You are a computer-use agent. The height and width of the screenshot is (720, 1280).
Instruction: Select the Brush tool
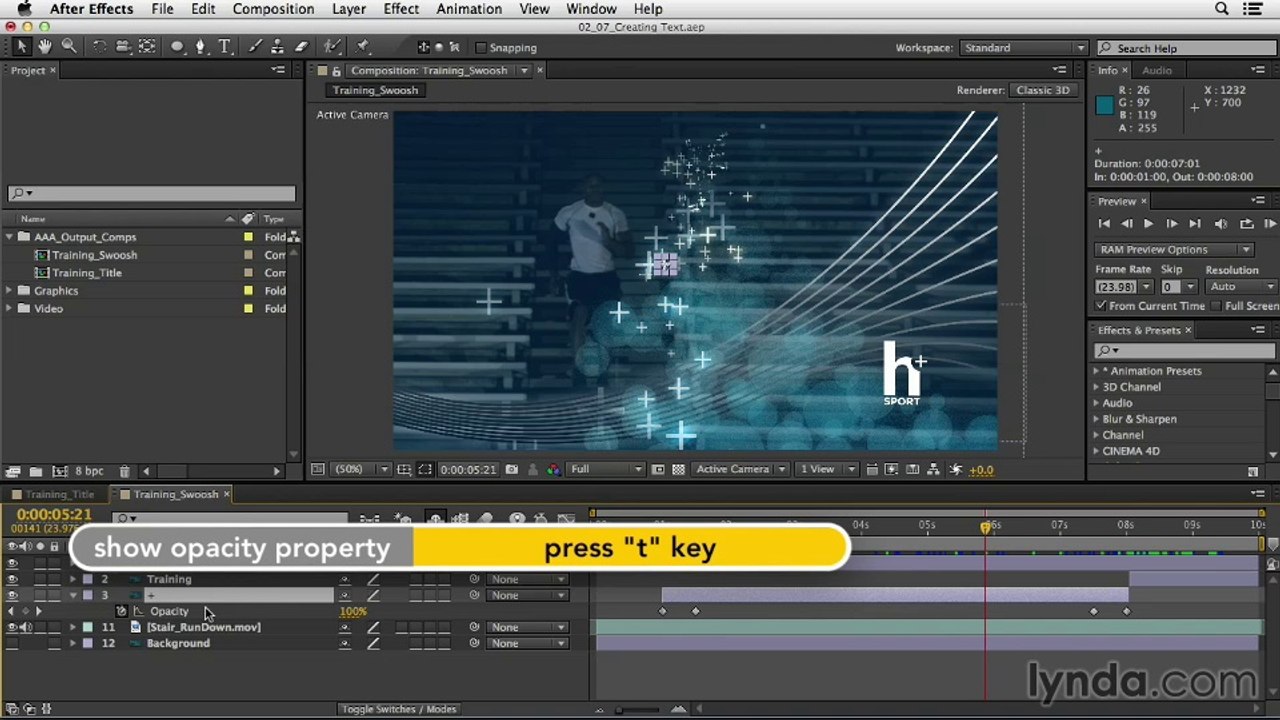[255, 46]
